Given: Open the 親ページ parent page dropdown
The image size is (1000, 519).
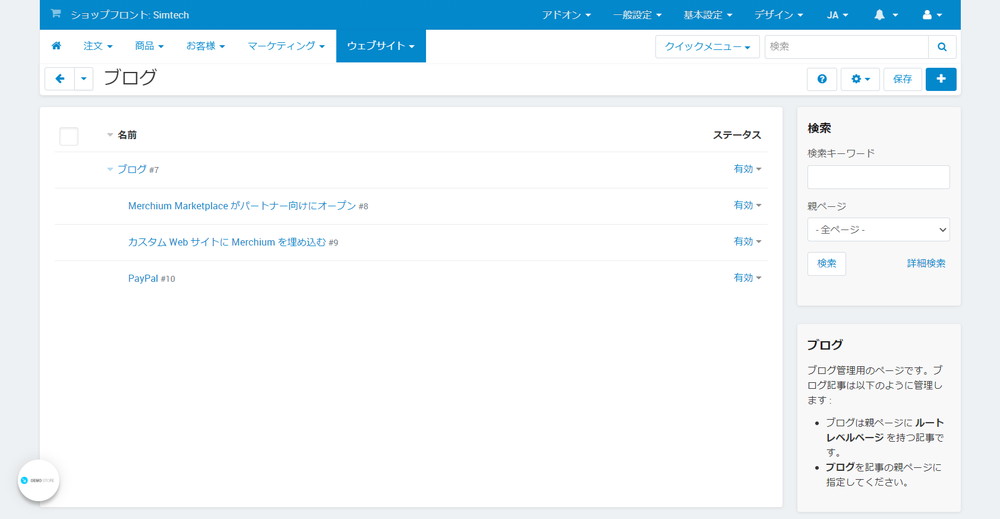Looking at the screenshot, I should (878, 230).
